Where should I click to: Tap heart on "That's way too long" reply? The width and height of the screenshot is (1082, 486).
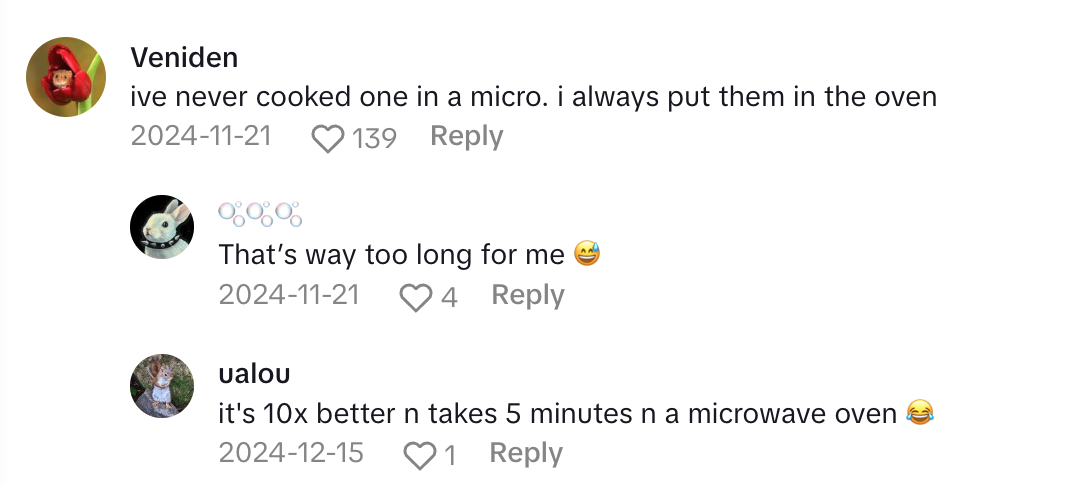(x=414, y=296)
